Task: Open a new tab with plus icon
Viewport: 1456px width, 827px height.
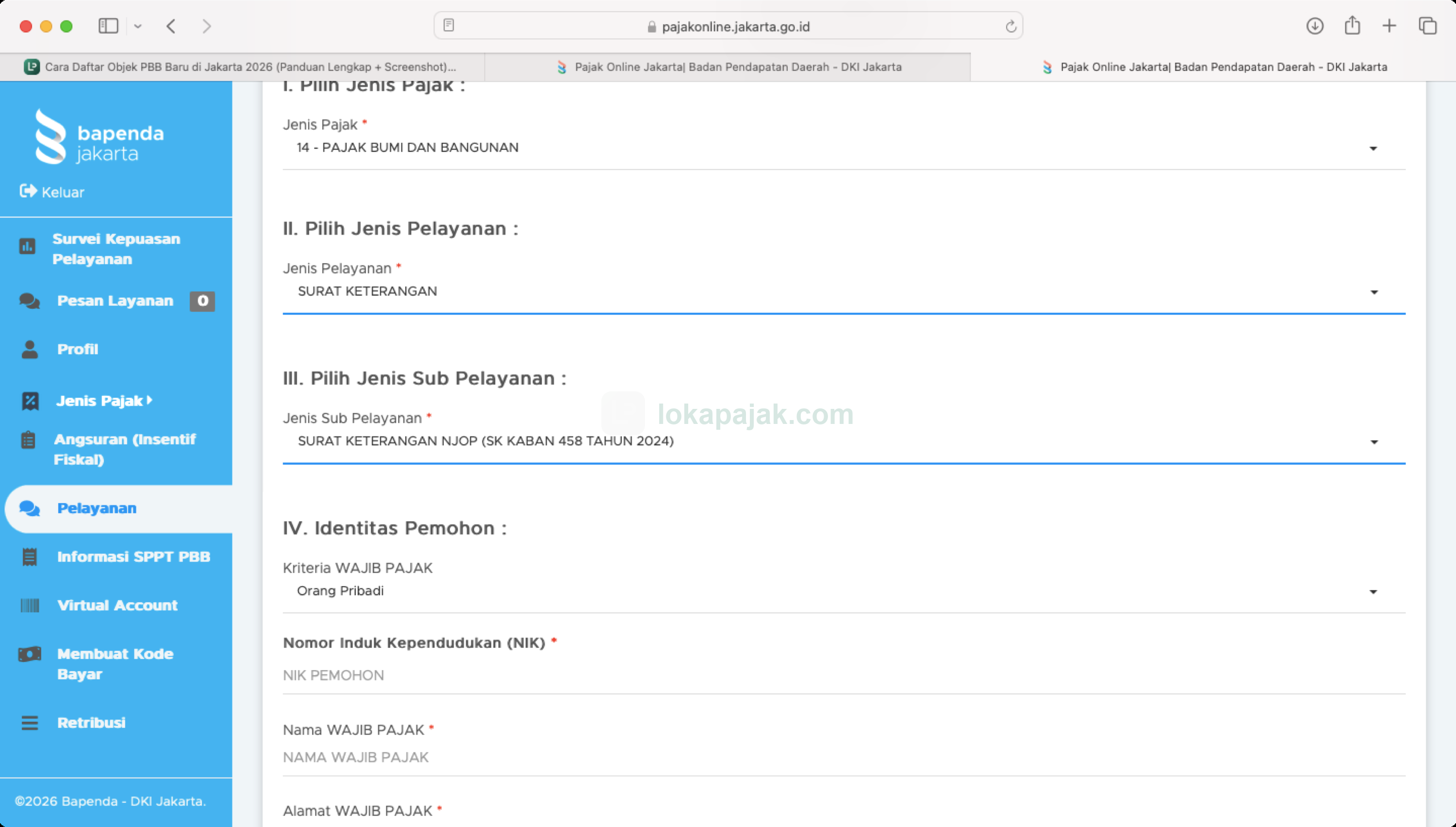Action: (1389, 26)
